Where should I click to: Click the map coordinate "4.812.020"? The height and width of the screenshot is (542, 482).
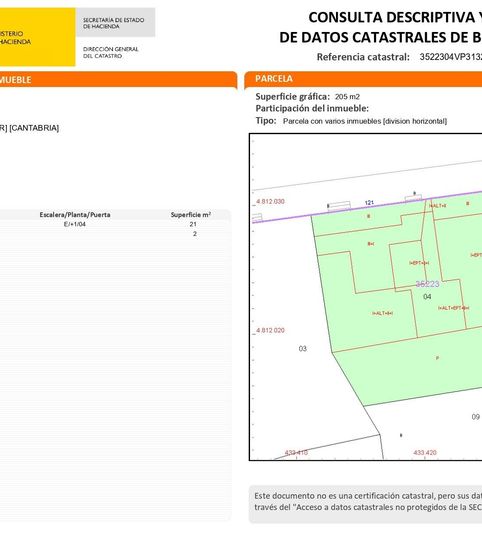pos(270,330)
